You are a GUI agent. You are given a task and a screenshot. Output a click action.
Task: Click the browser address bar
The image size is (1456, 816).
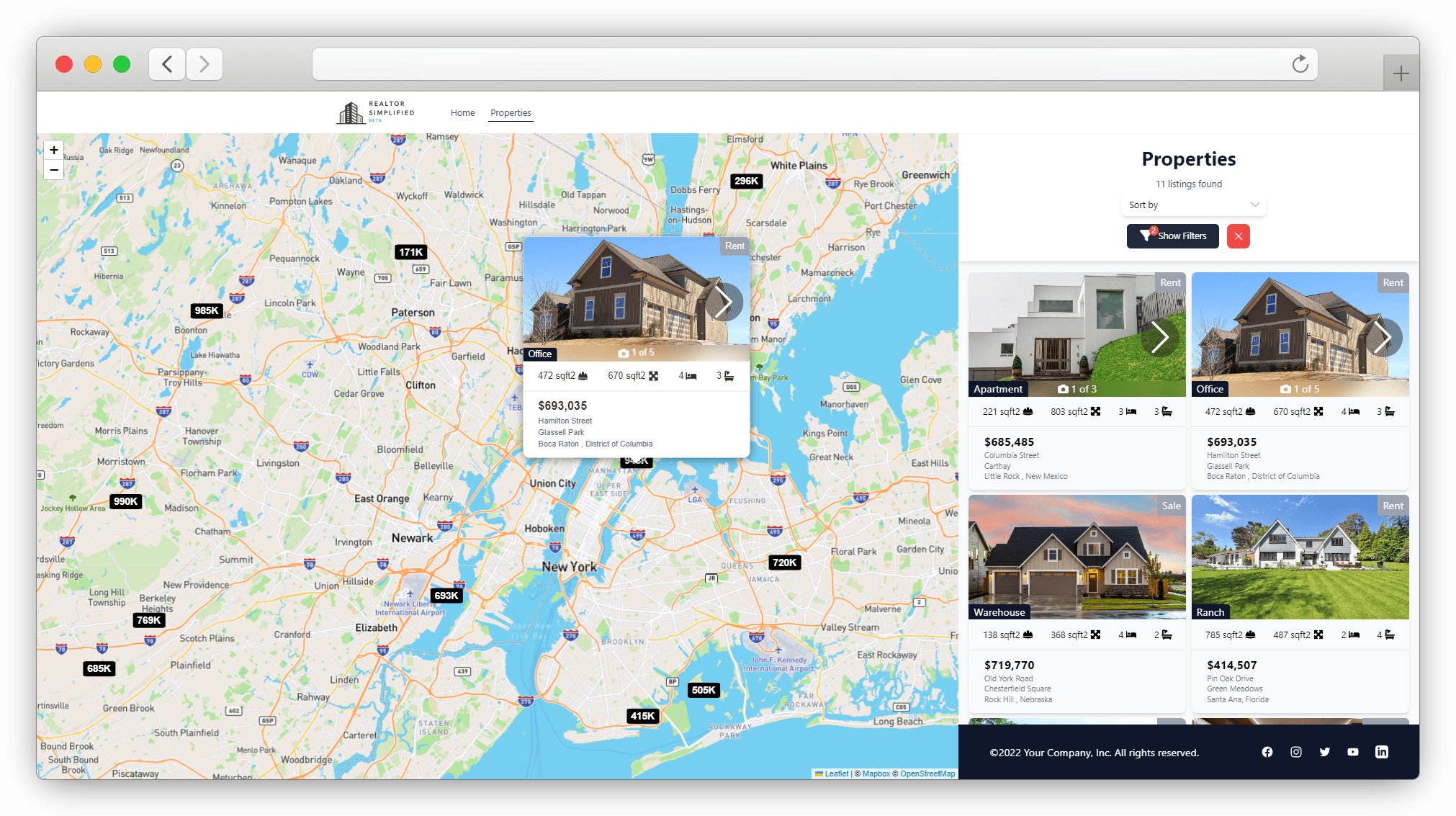(x=814, y=64)
